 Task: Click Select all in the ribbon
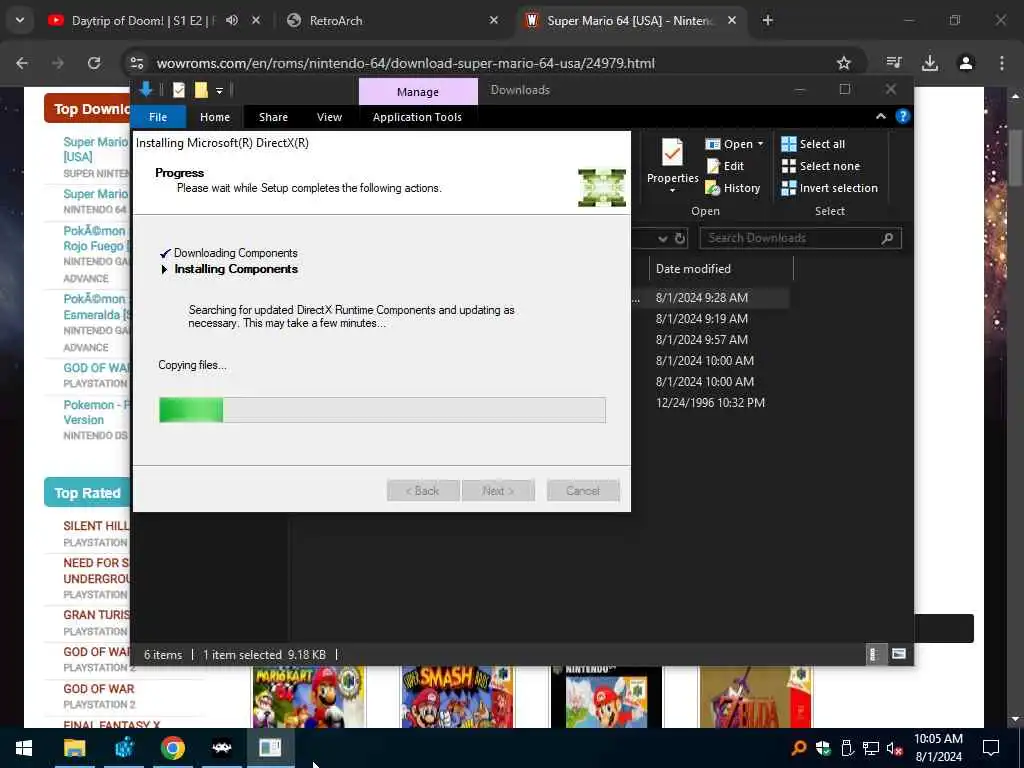point(813,144)
